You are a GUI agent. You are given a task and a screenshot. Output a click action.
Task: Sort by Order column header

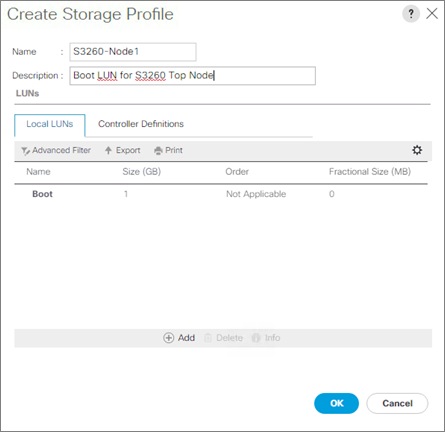point(237,172)
